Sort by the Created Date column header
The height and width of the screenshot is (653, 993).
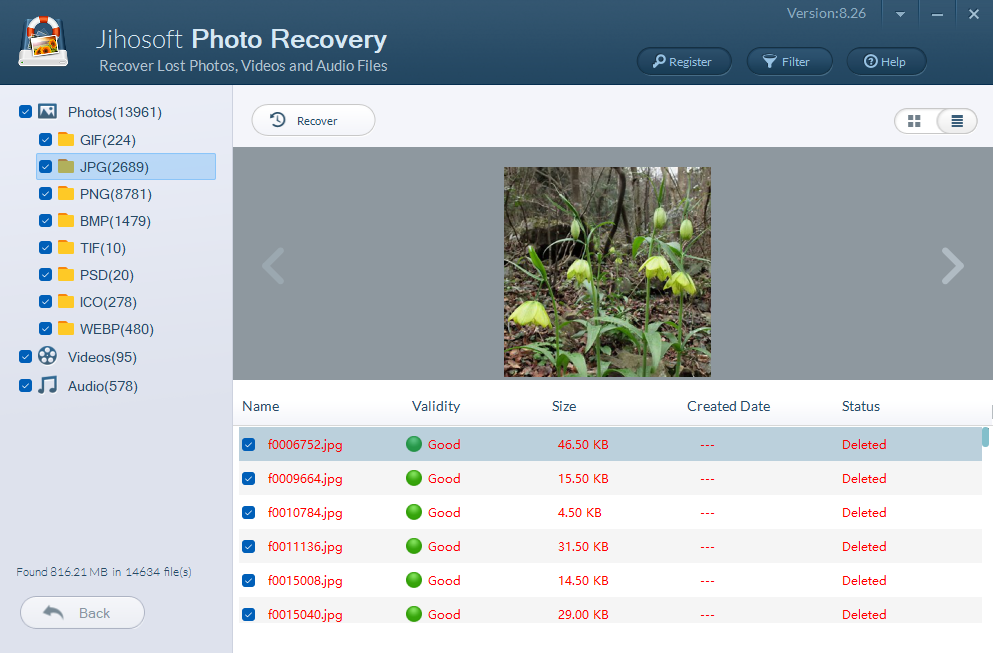[x=728, y=407]
